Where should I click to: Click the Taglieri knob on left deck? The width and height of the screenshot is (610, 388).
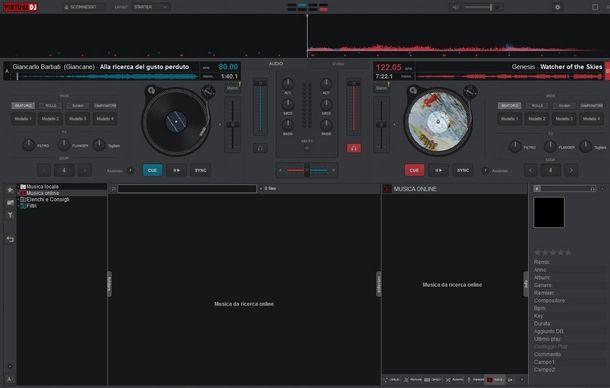click(99, 145)
